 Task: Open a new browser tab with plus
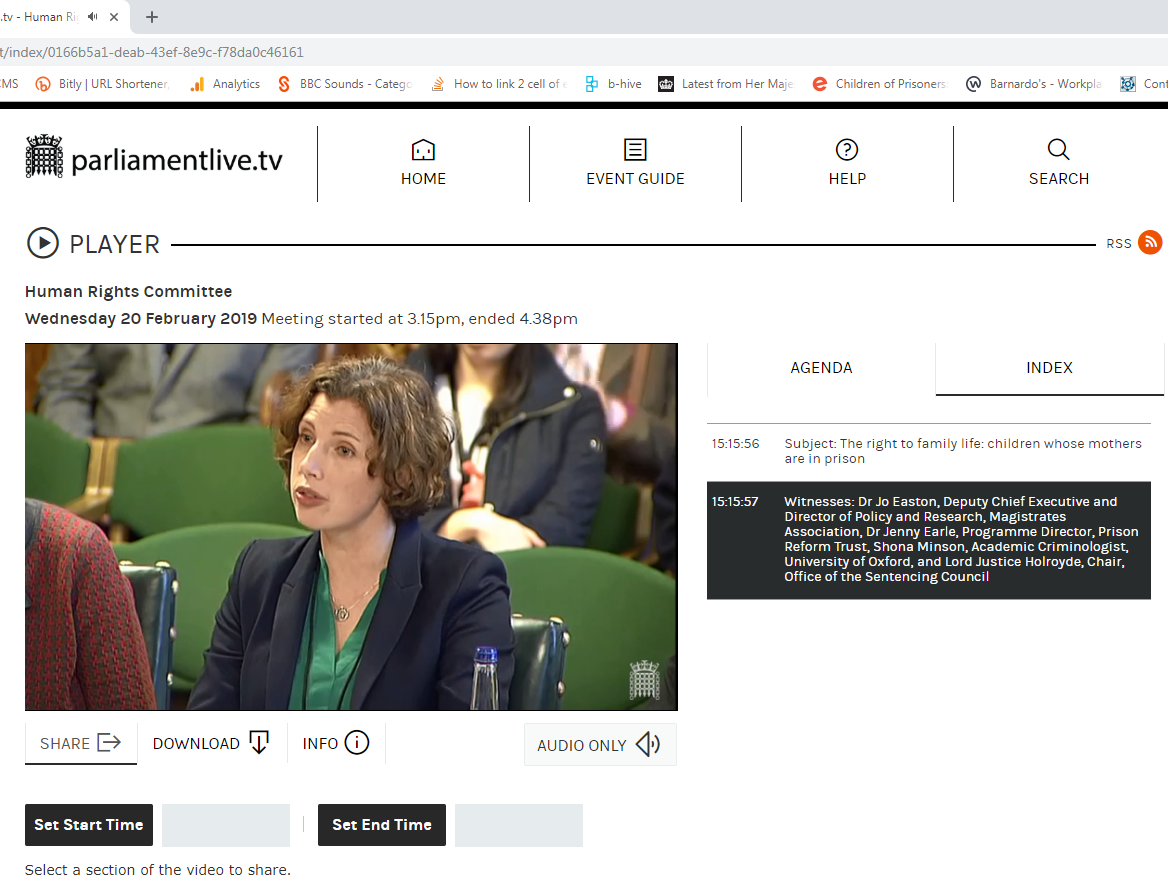pyautogui.click(x=151, y=16)
